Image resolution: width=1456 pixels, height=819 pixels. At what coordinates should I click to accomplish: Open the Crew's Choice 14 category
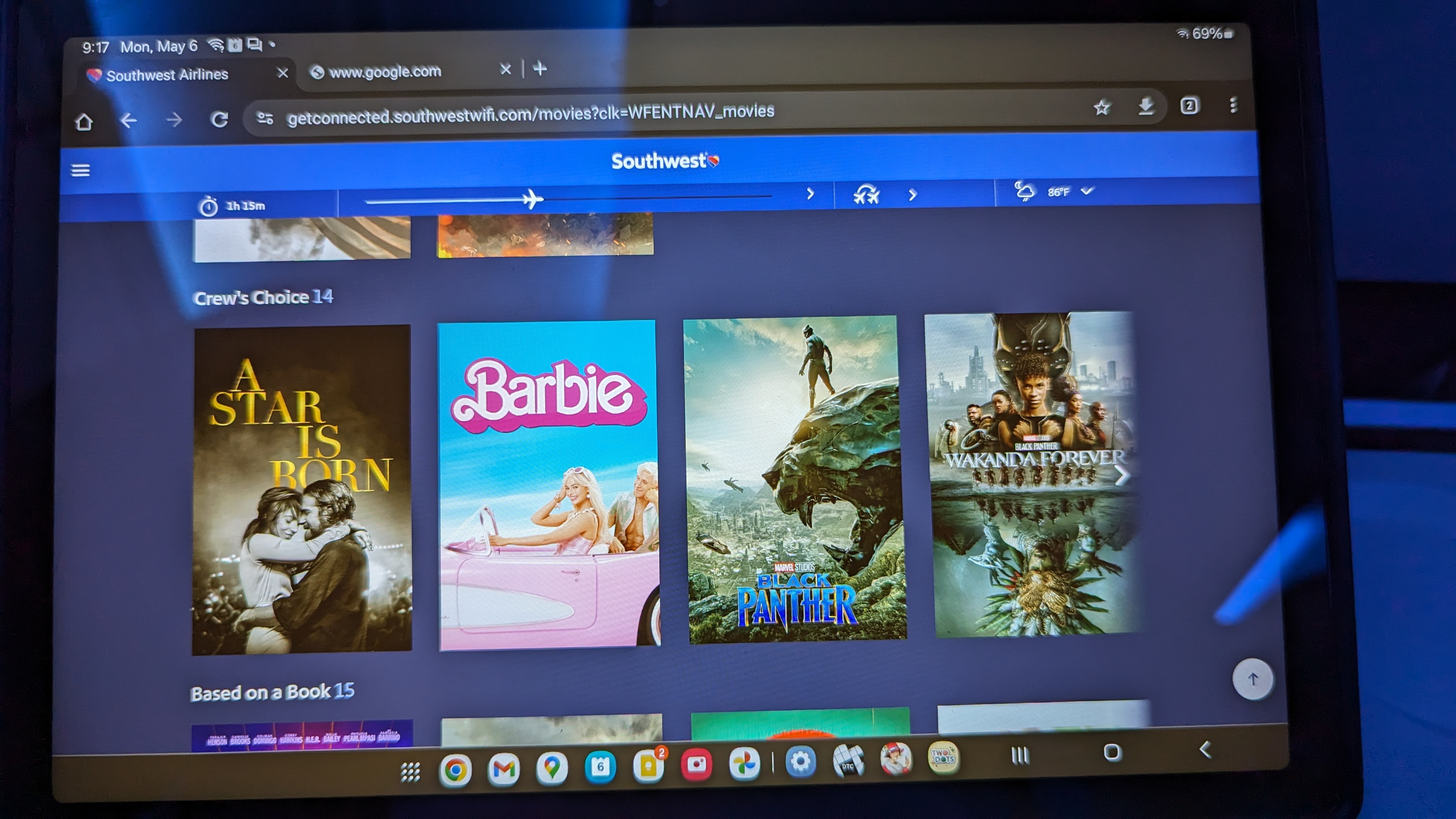coord(263,297)
